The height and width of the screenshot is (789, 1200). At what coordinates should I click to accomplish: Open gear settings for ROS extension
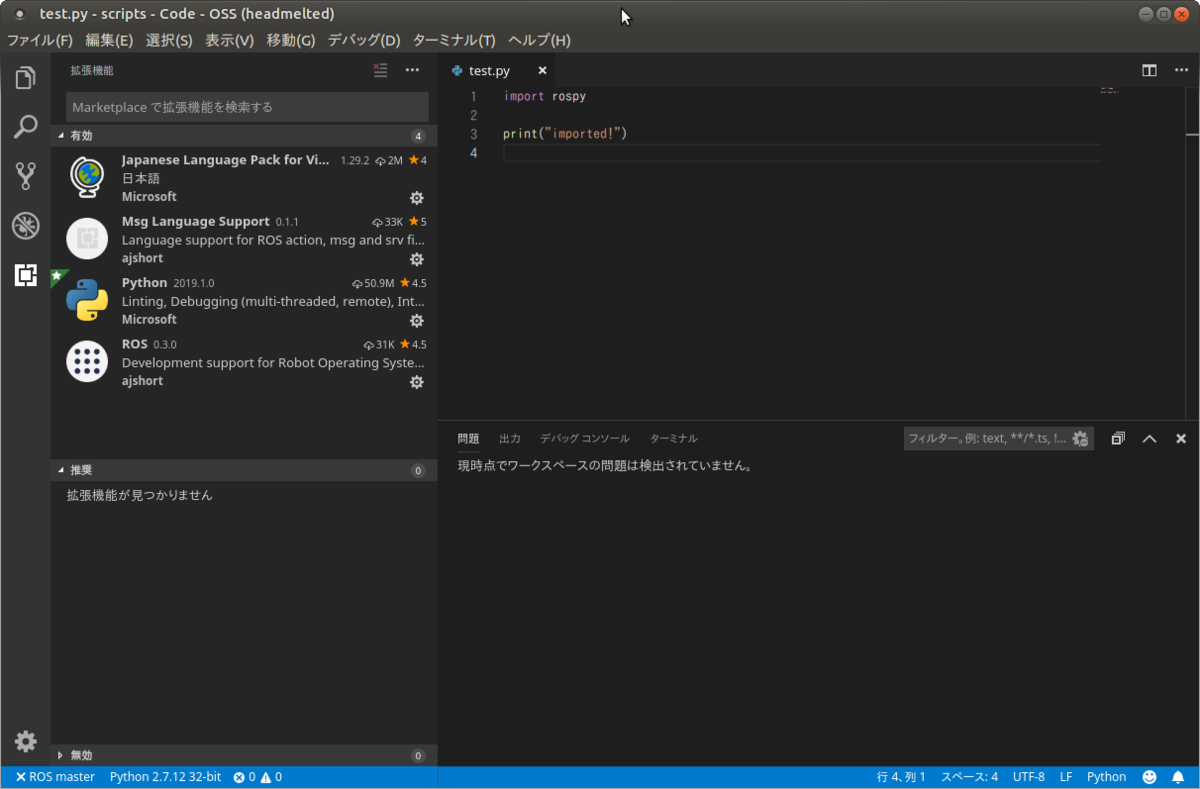pyautogui.click(x=417, y=382)
